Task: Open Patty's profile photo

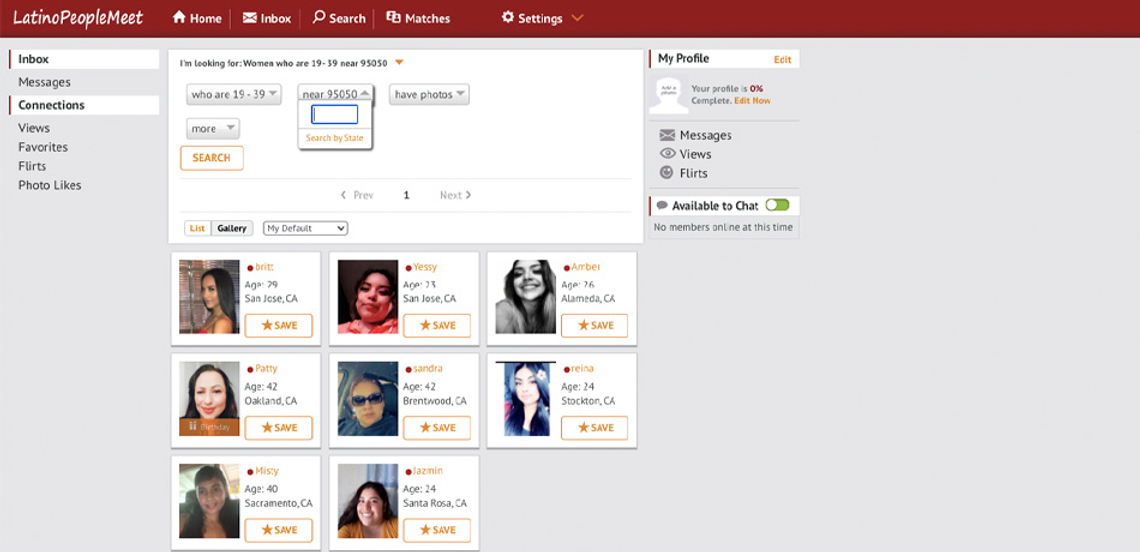Action: point(209,399)
